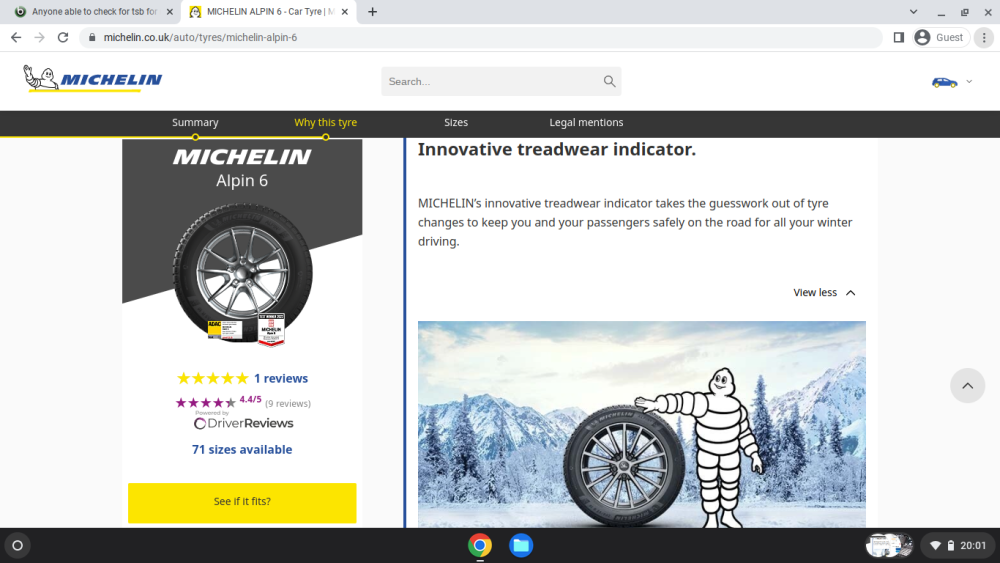Go to the Summary section tab
1000x563 pixels.
coord(195,122)
